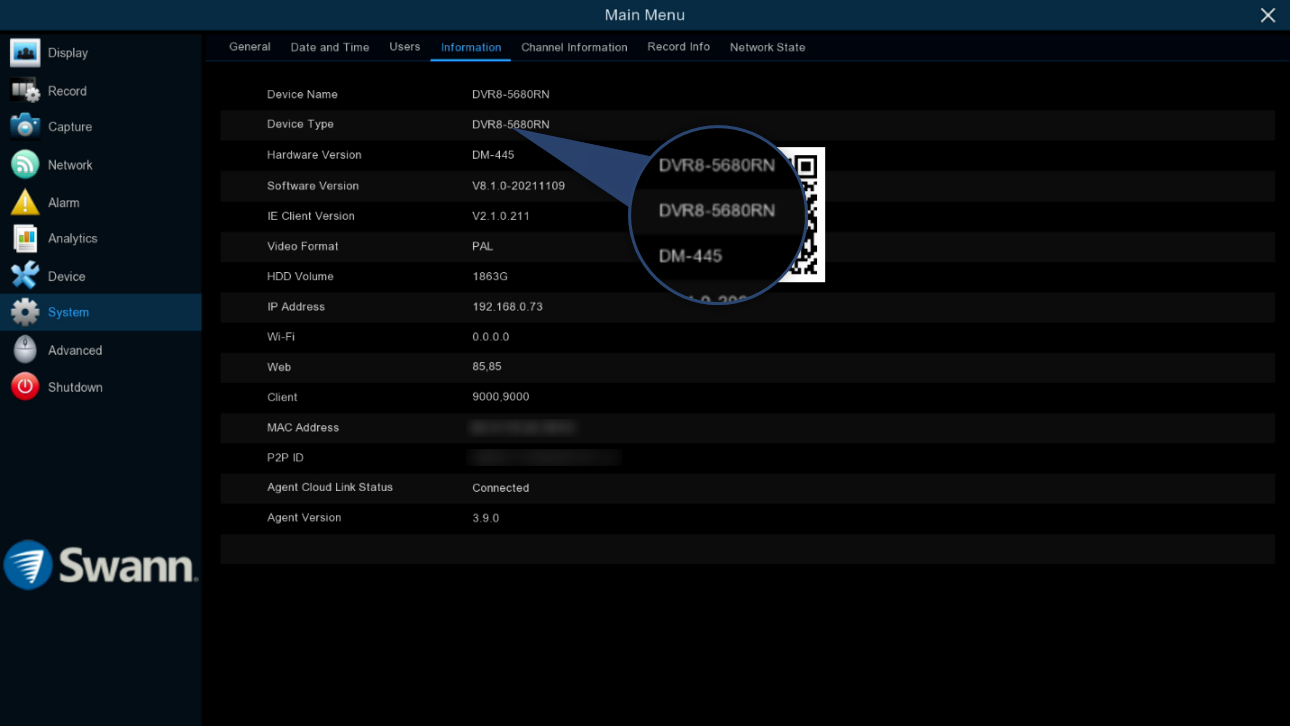1292x727 pixels.
Task: Open the Advanced mouse icon
Action: [x=25, y=350]
